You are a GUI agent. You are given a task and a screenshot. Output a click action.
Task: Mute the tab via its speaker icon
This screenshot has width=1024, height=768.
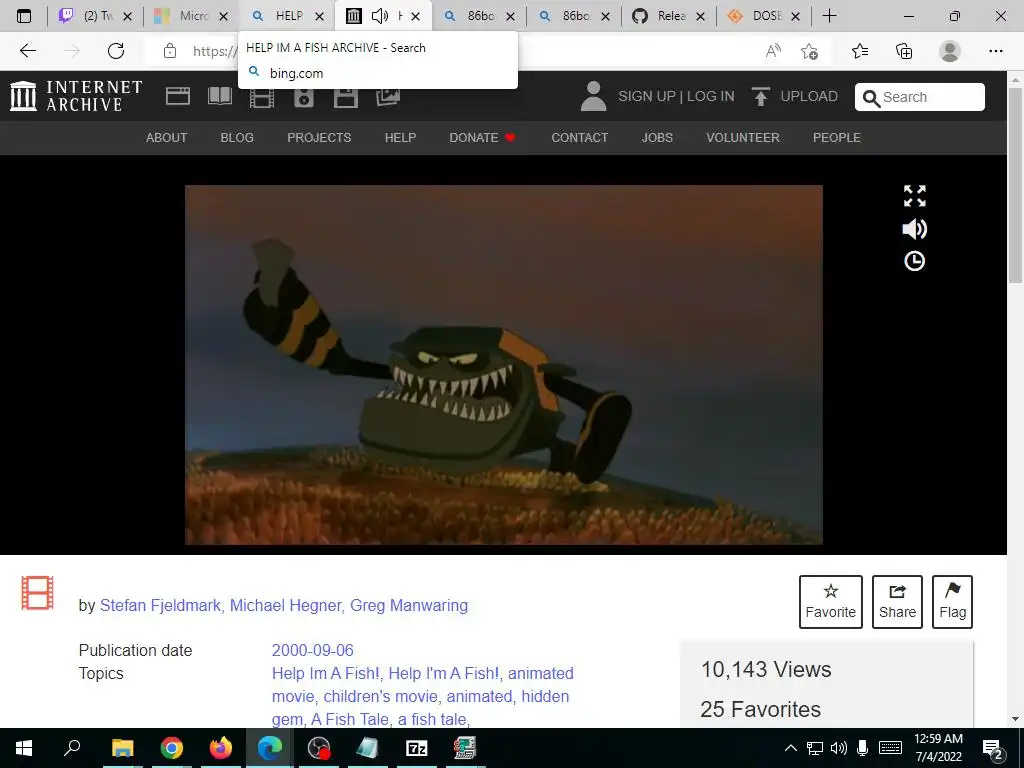[379, 16]
